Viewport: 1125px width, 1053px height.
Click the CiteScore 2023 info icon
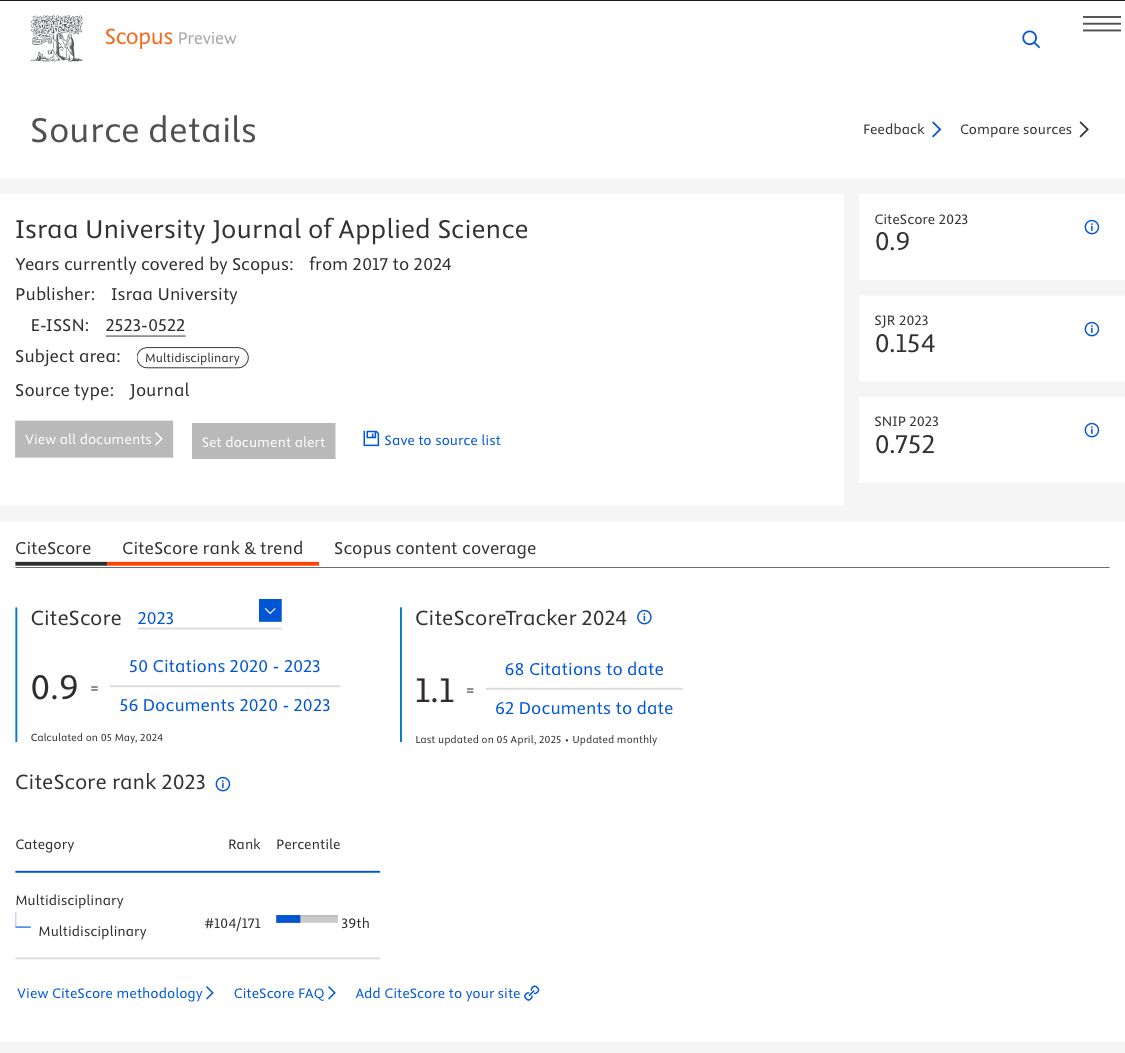point(1091,227)
